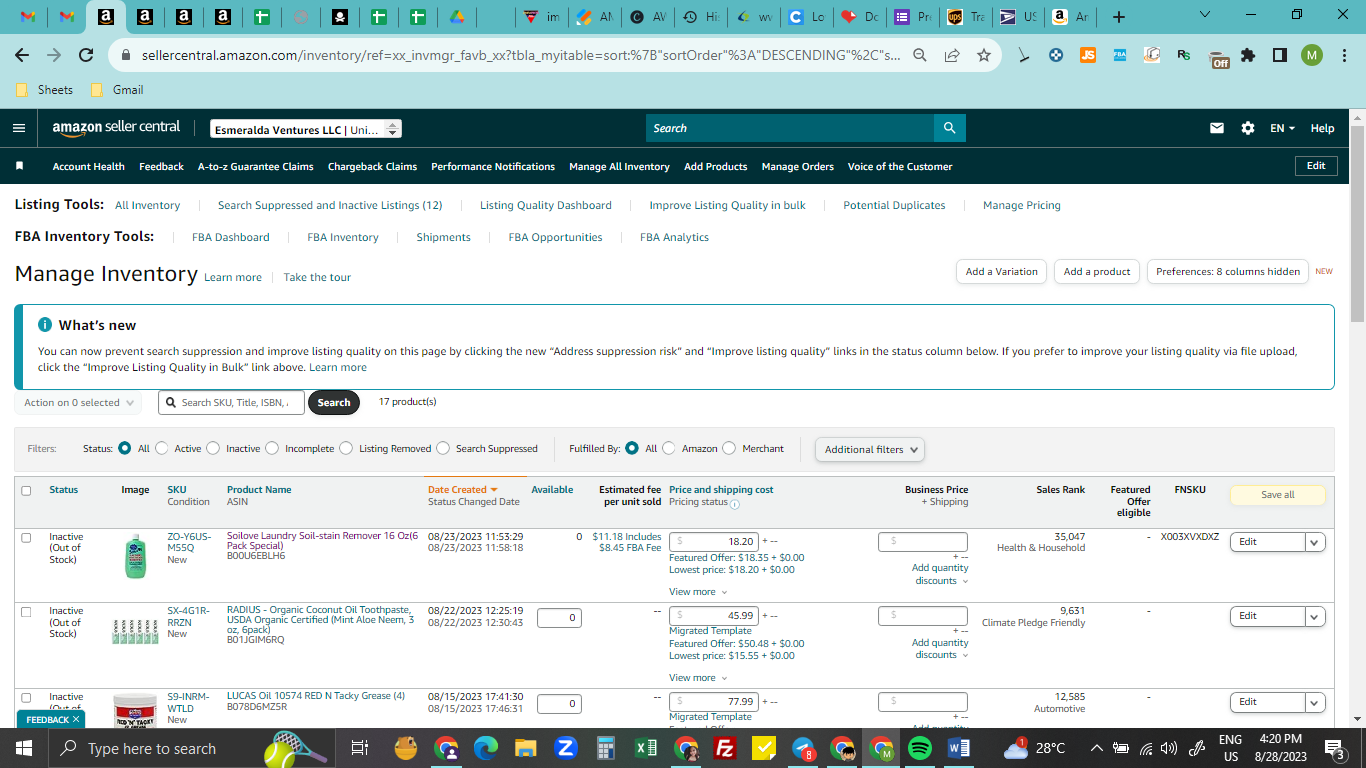This screenshot has width=1366, height=768.
Task: Click the bookmark icon beside Account Health
Action: pos(19,166)
